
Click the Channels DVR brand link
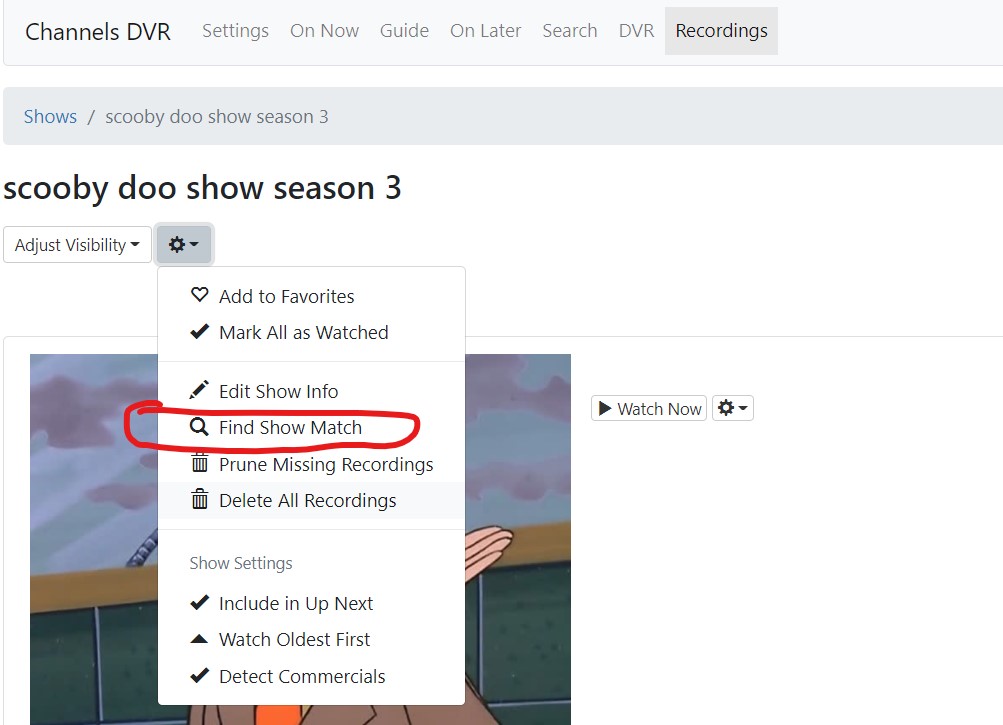coord(98,31)
